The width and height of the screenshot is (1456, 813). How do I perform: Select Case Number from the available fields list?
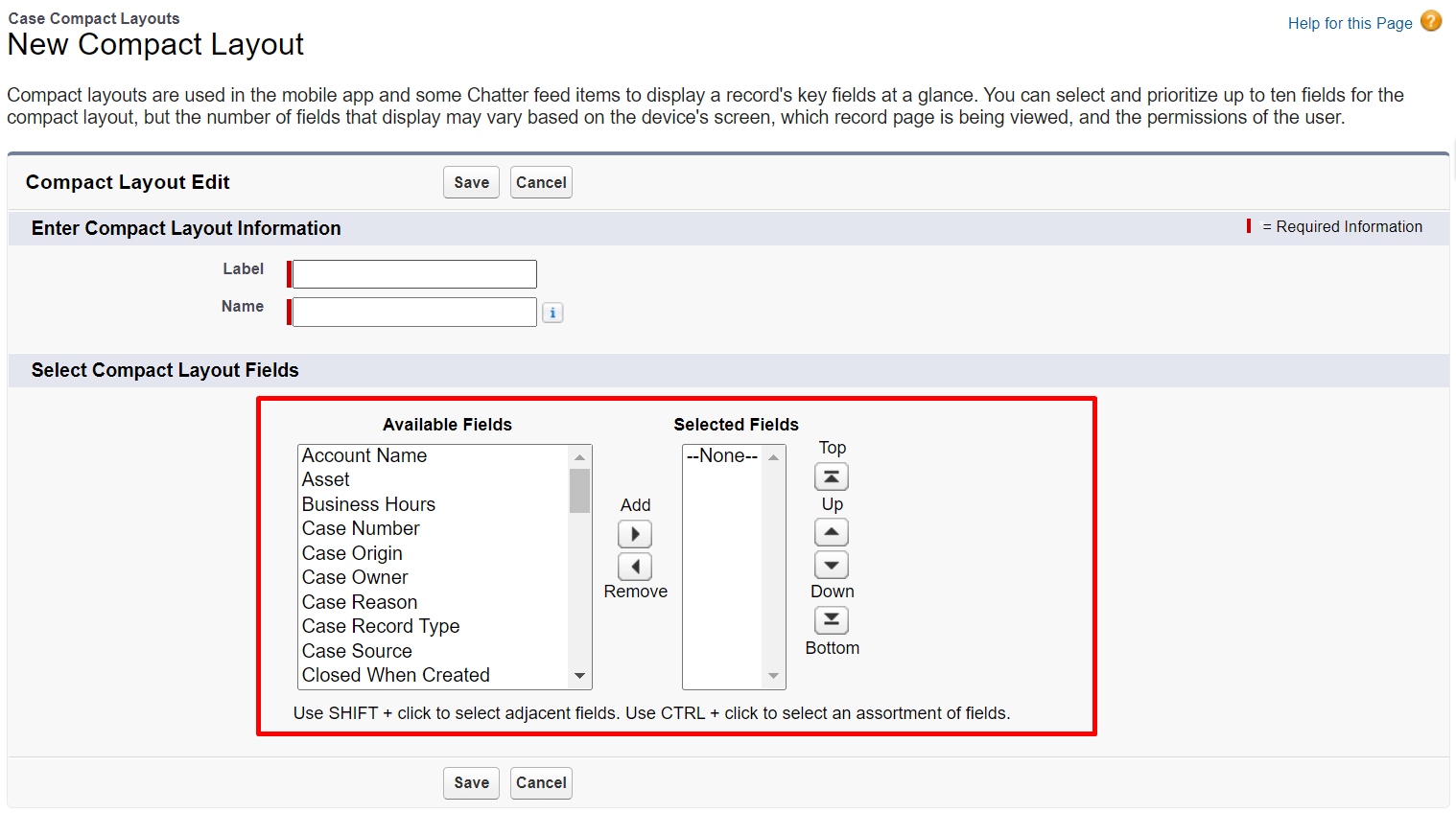pyautogui.click(x=361, y=528)
